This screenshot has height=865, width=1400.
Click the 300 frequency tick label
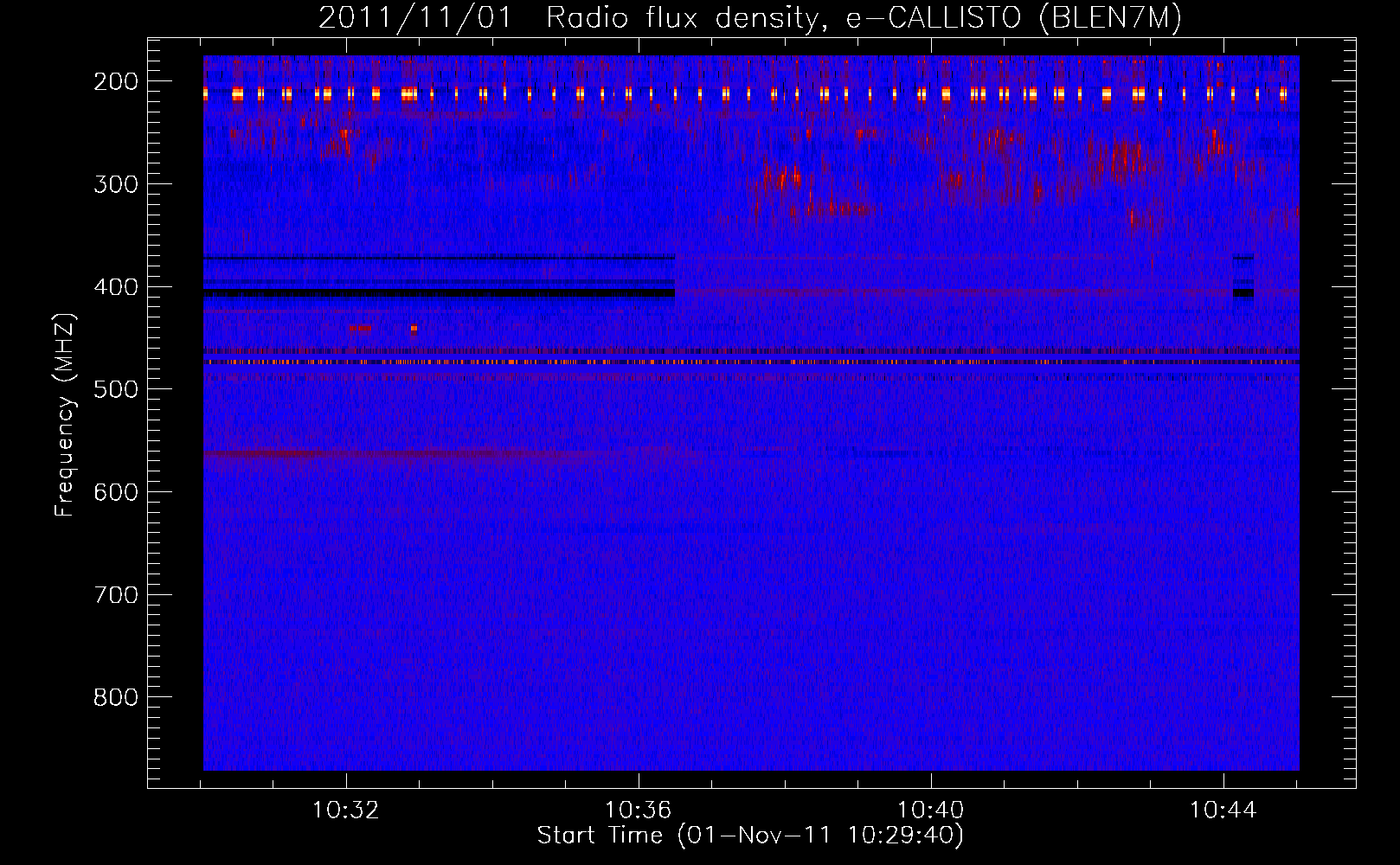click(116, 184)
